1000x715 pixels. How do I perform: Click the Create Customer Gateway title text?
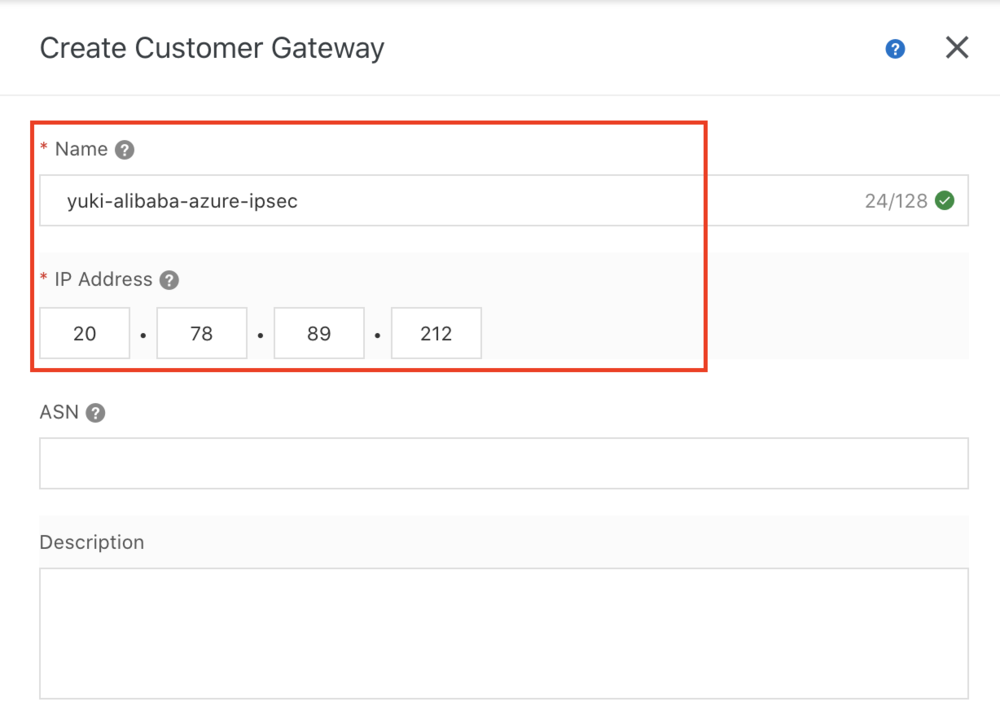(212, 48)
